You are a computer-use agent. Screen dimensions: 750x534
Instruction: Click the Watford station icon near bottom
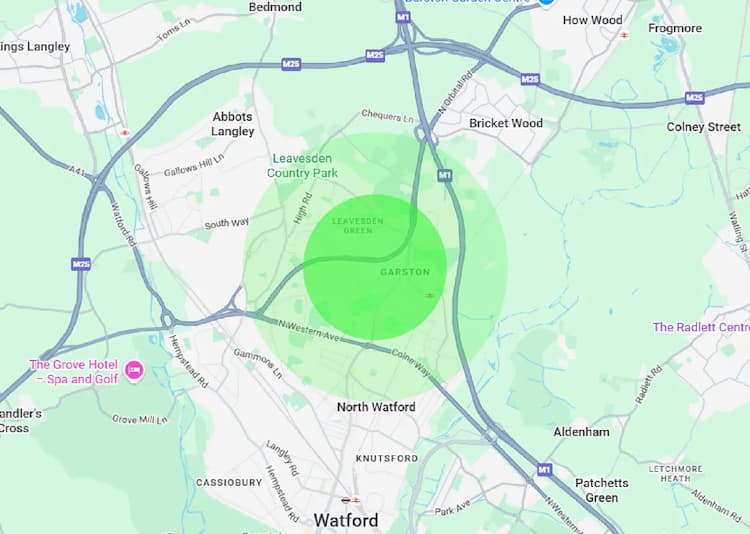(x=351, y=501)
